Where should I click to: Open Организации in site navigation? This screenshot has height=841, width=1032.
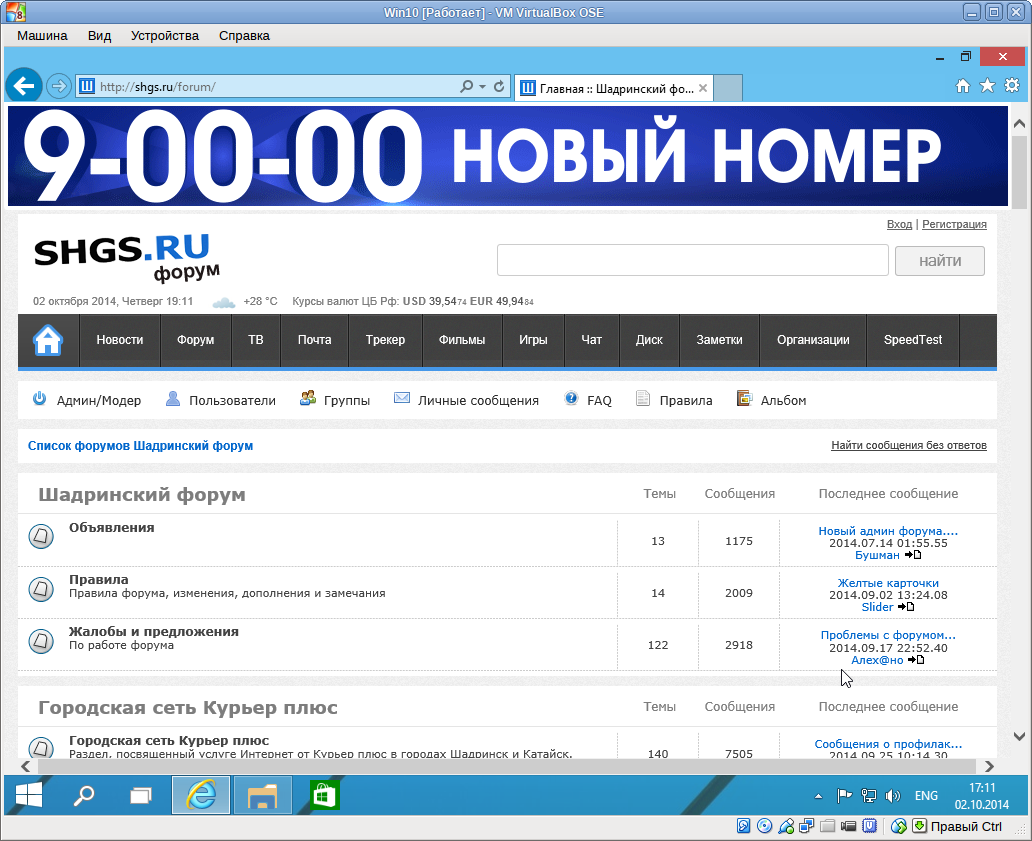[x=813, y=340]
